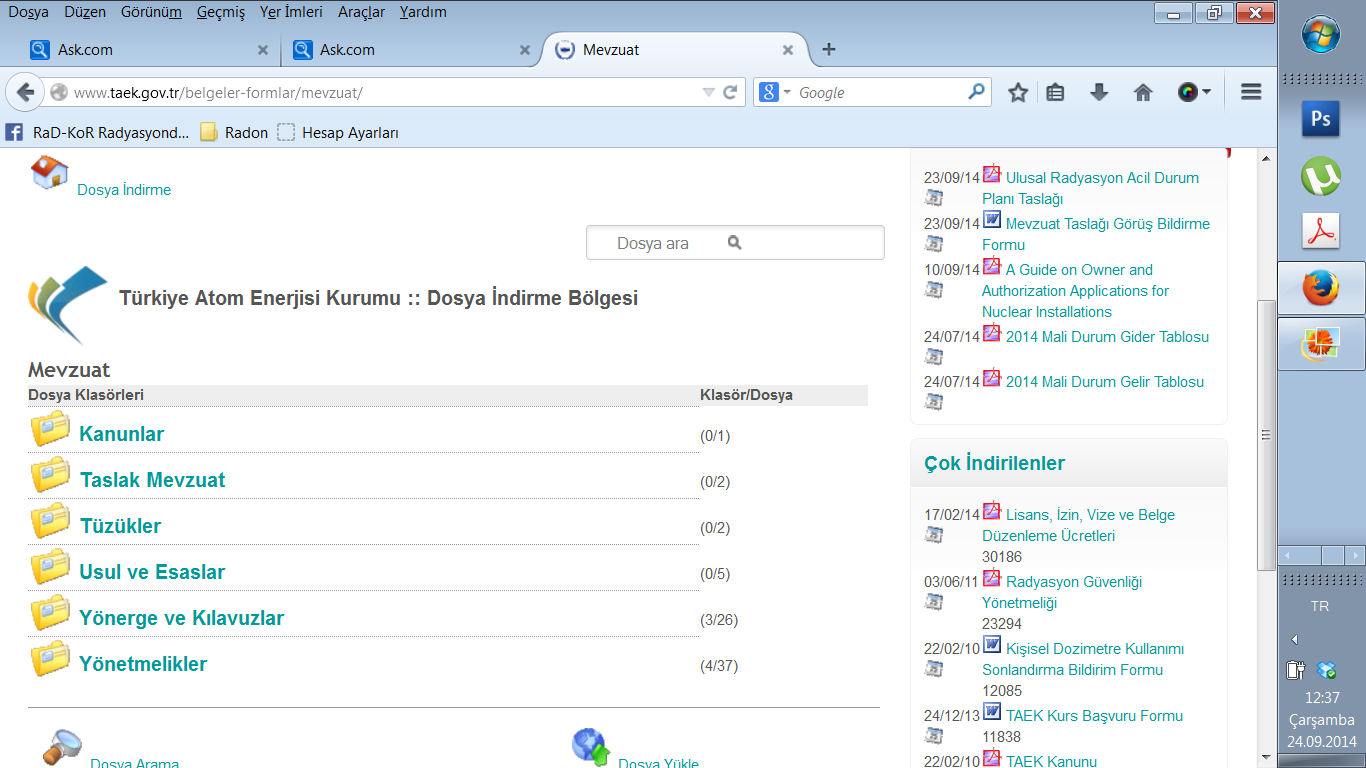Open the Kanunlar folder icon
Viewport: 1366px width, 768px height.
click(x=50, y=429)
